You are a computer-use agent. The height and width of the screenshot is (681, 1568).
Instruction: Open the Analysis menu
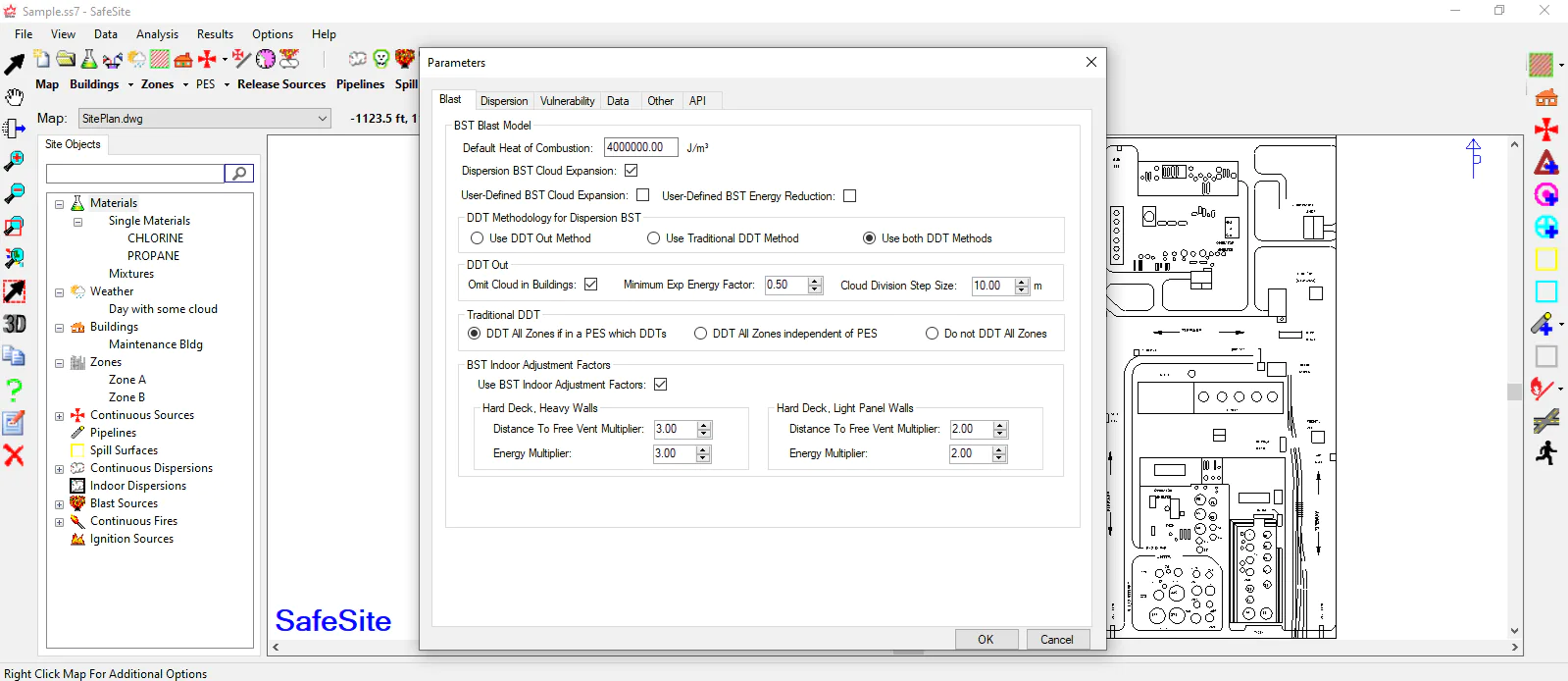(157, 34)
